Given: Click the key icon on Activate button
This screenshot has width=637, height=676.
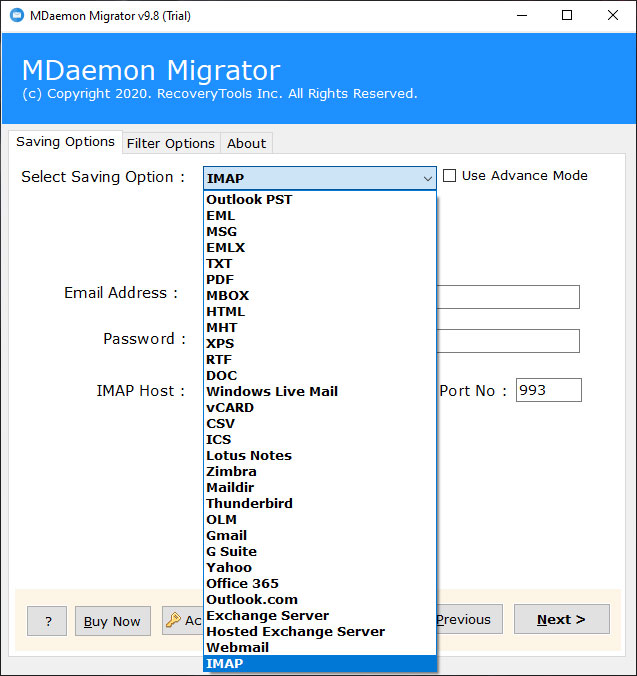Looking at the screenshot, I should tap(173, 620).
